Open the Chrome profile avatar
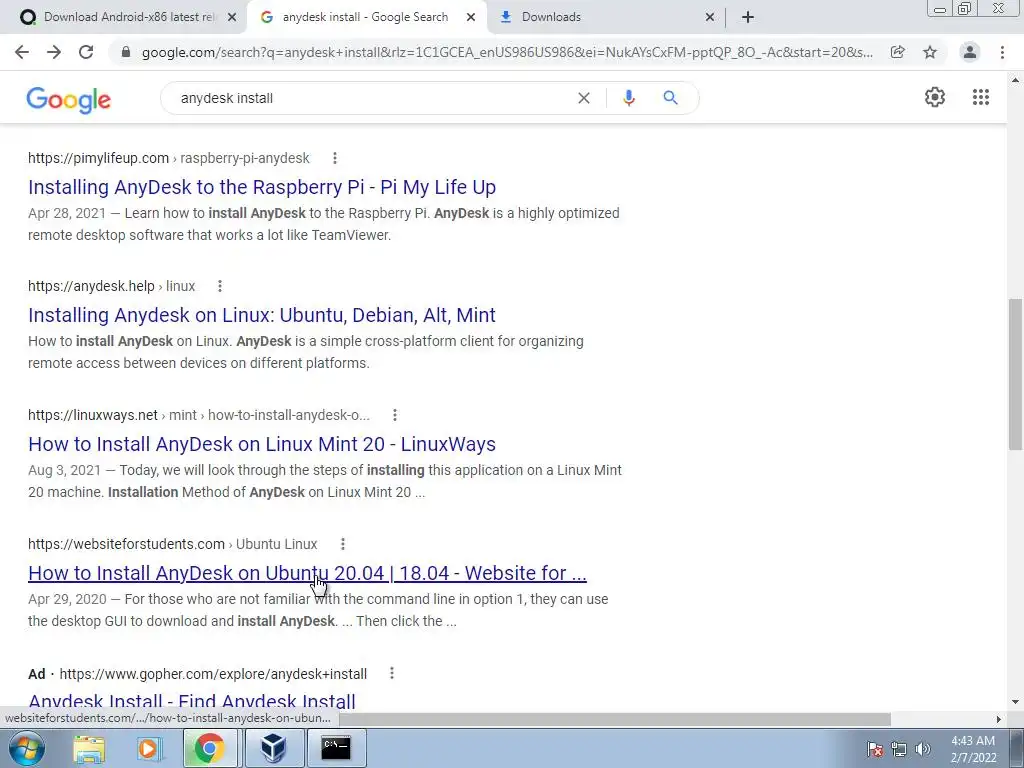This screenshot has height=768, width=1024. (970, 52)
